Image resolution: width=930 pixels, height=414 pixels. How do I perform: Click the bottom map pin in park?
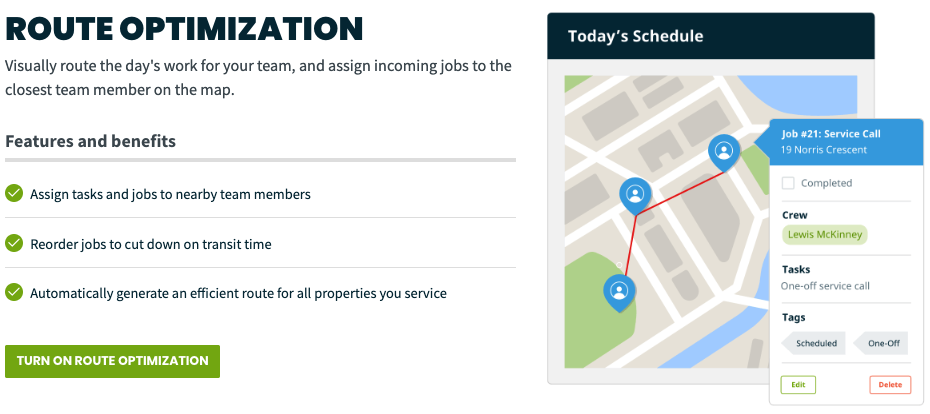619,291
